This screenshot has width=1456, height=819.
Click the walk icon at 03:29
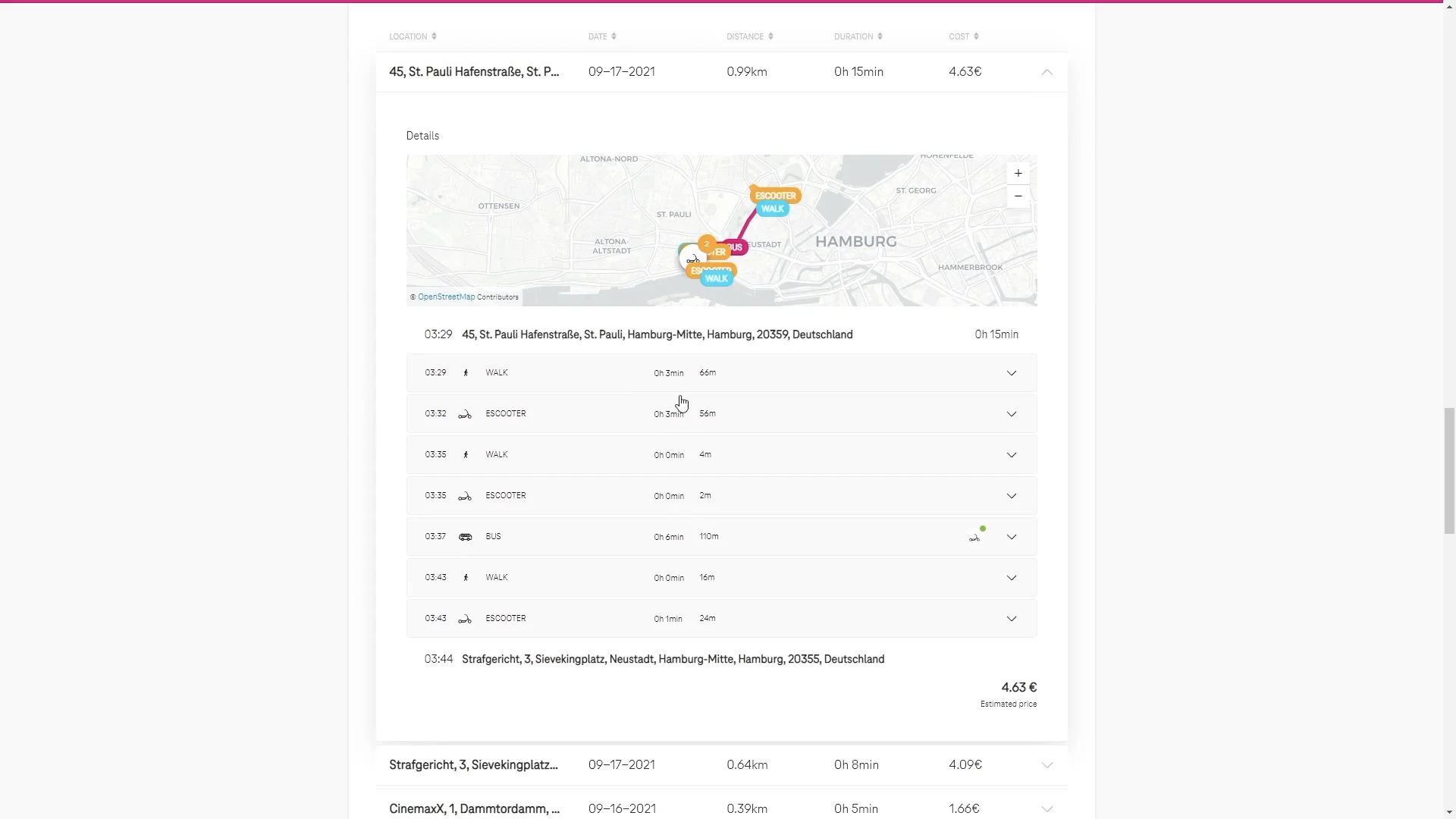(x=466, y=373)
